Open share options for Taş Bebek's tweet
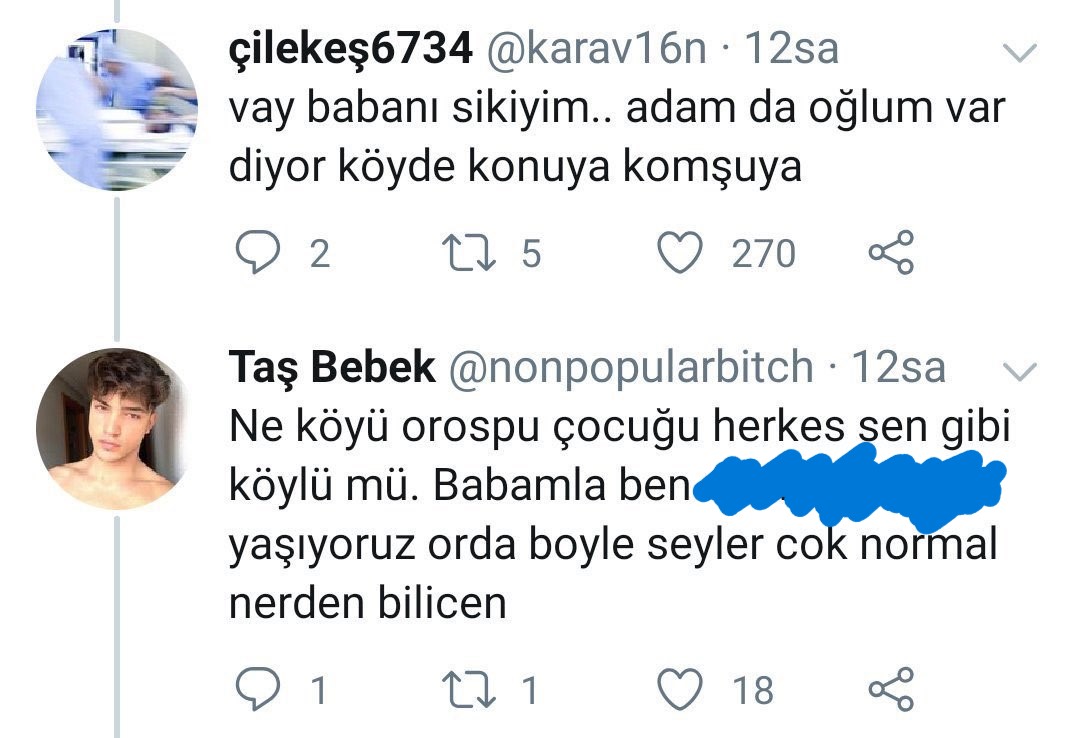1080x738 pixels. click(890, 690)
